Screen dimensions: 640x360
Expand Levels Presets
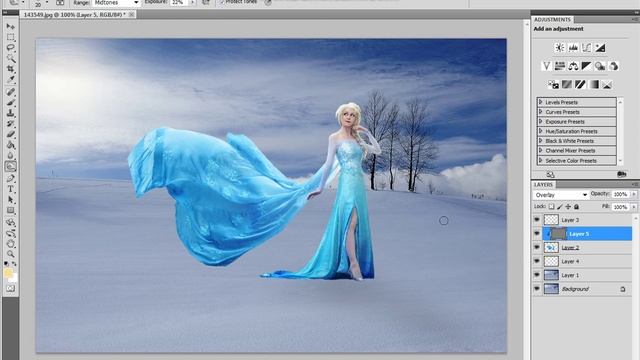click(541, 102)
